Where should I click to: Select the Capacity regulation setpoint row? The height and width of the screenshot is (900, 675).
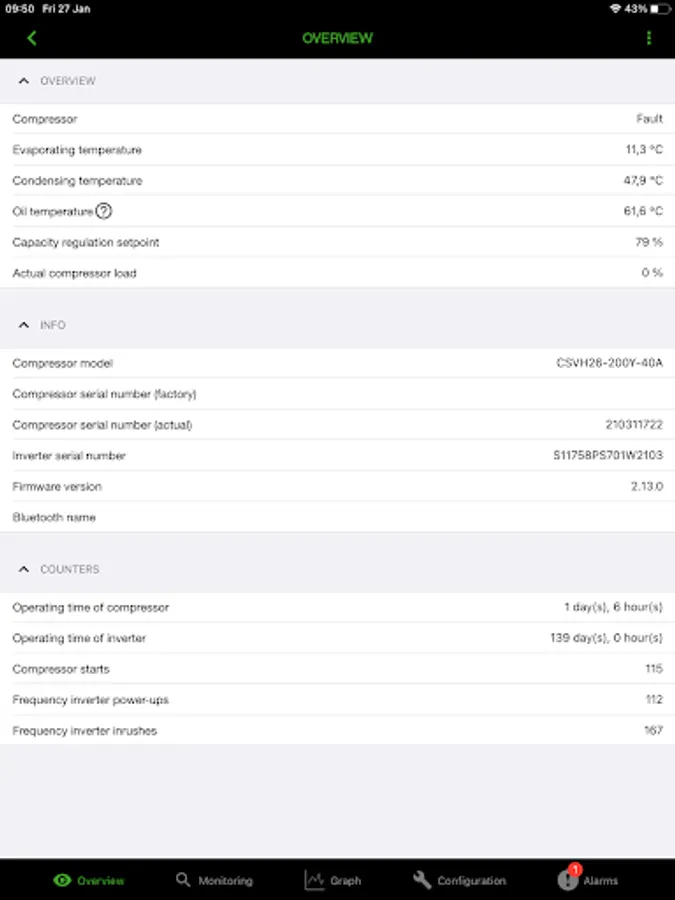tap(337, 242)
